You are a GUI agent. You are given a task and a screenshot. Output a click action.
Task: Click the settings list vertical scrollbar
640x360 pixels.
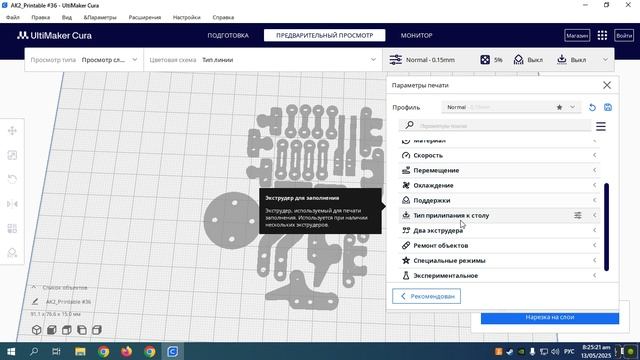point(607,227)
